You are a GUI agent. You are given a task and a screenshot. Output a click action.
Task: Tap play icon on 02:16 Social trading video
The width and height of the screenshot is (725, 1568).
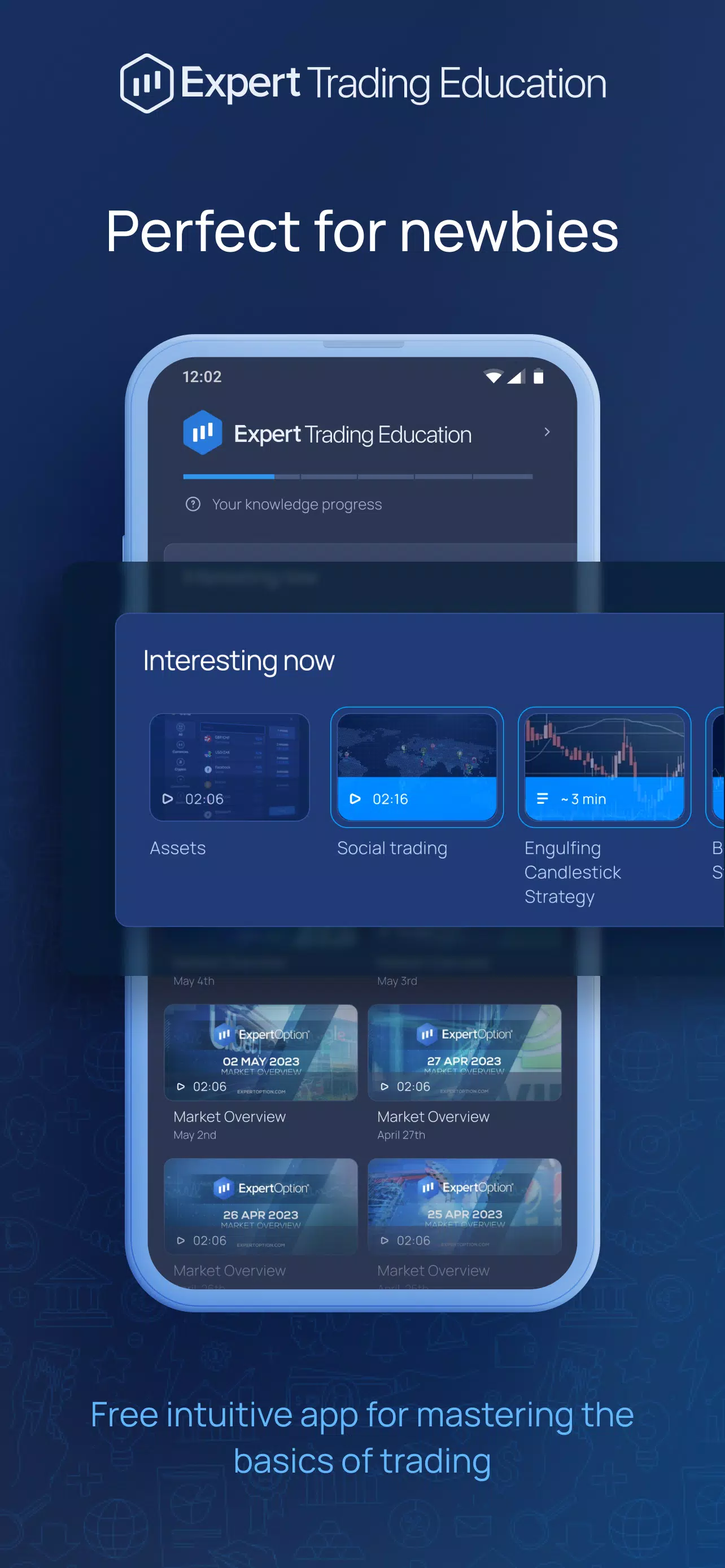coord(355,799)
